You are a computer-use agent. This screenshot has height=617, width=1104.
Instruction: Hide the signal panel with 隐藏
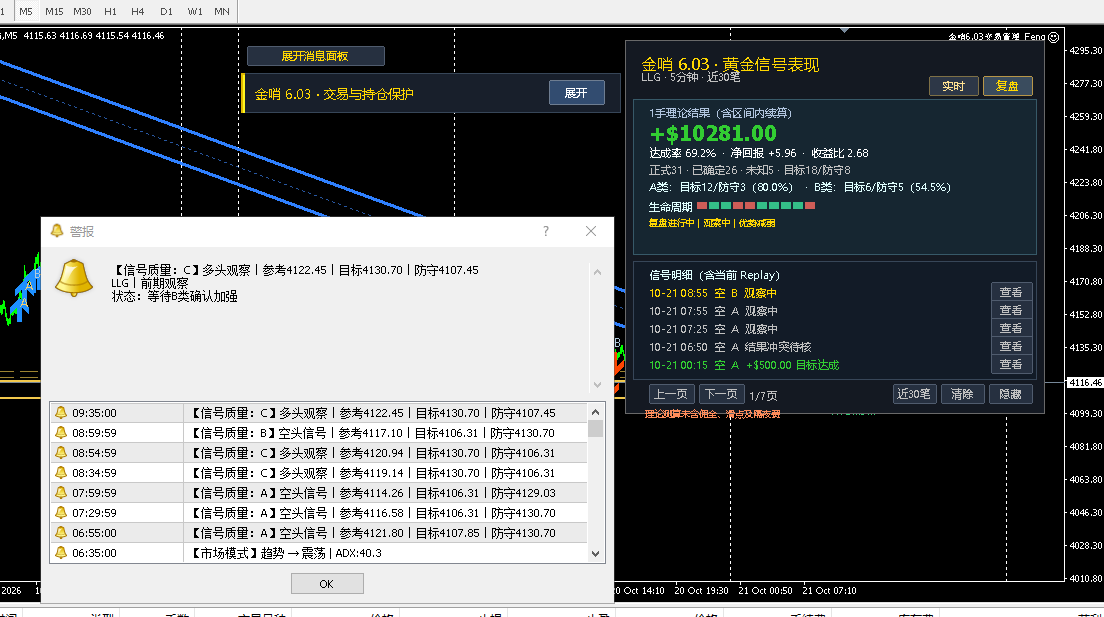(x=1011, y=394)
